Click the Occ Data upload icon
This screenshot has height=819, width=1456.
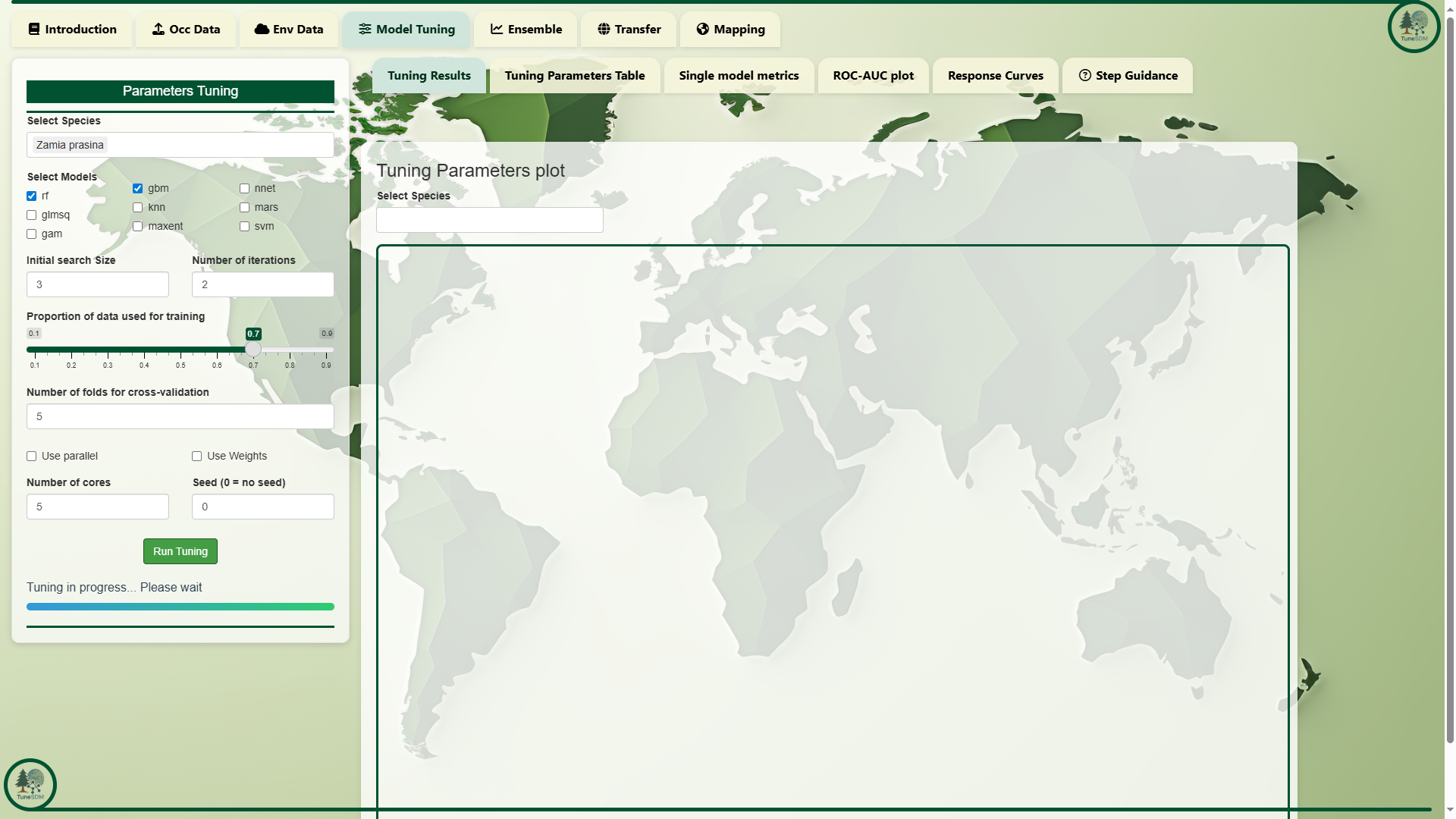(x=158, y=30)
